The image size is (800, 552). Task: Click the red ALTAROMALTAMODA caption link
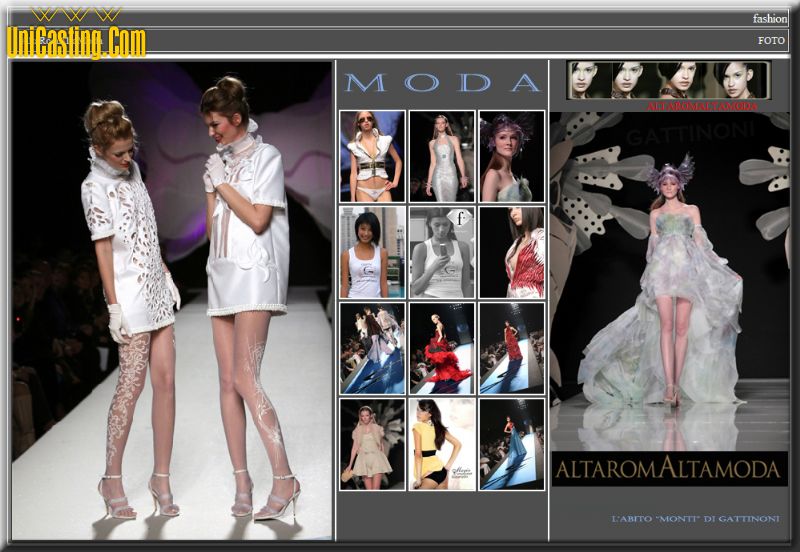coord(702,106)
